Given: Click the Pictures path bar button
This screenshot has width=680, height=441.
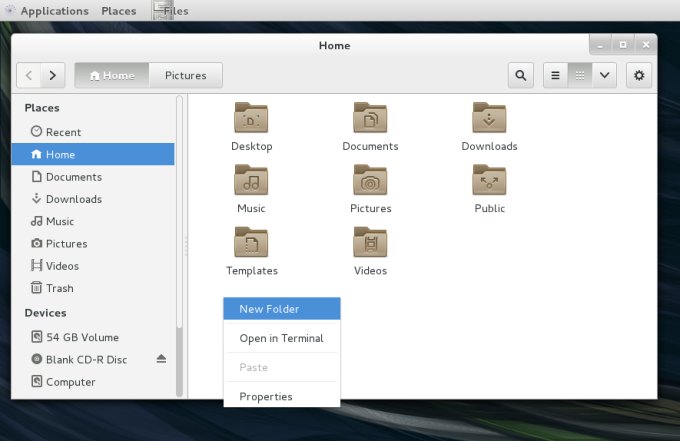Looking at the screenshot, I should click(186, 75).
